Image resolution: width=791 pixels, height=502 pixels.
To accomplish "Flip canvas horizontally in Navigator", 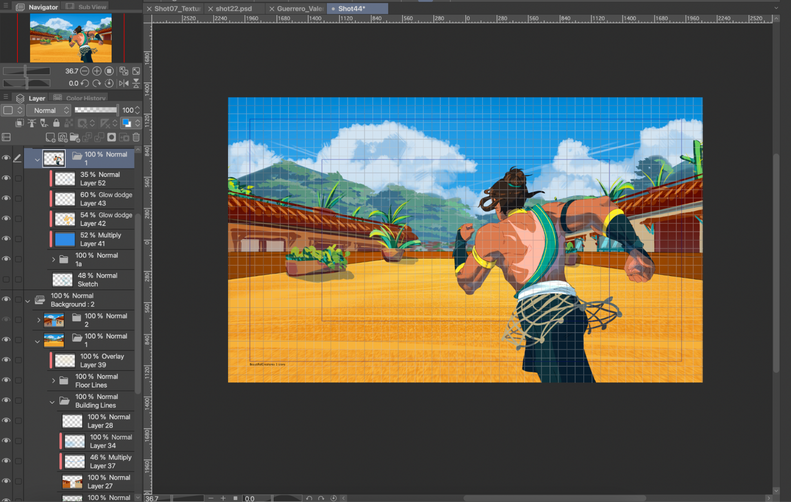I will [x=124, y=83].
